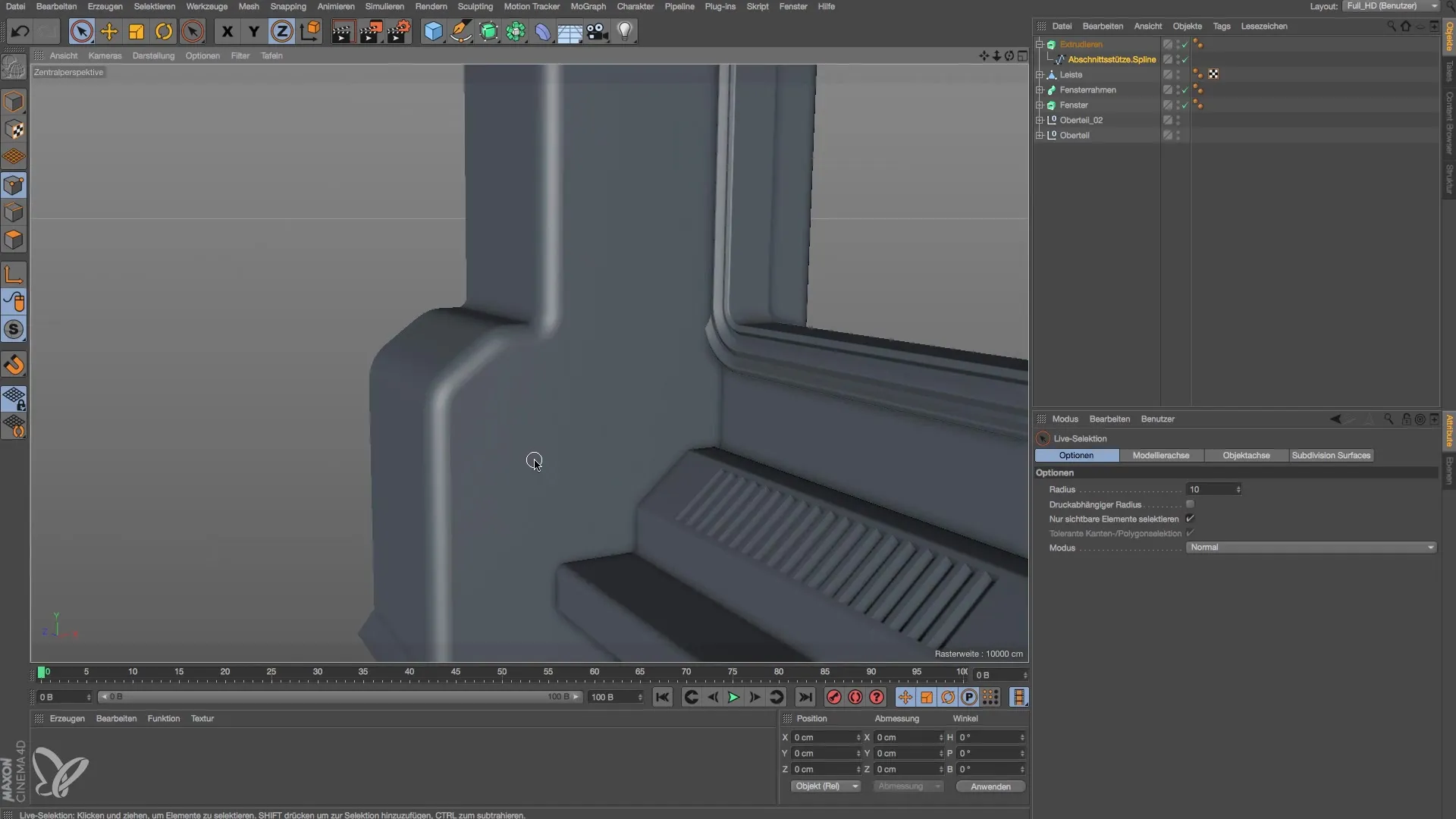Activate the Rotate tool
Screen dimensions: 1456x819
coord(164,32)
